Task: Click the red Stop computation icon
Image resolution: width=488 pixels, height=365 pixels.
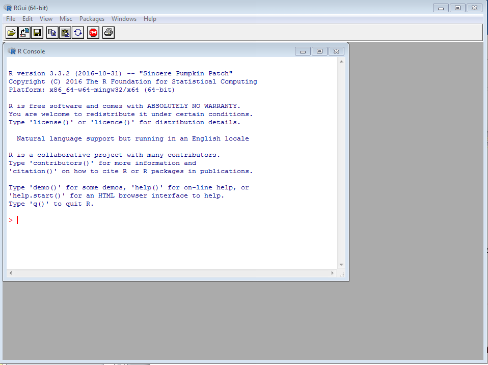Action: click(93, 33)
